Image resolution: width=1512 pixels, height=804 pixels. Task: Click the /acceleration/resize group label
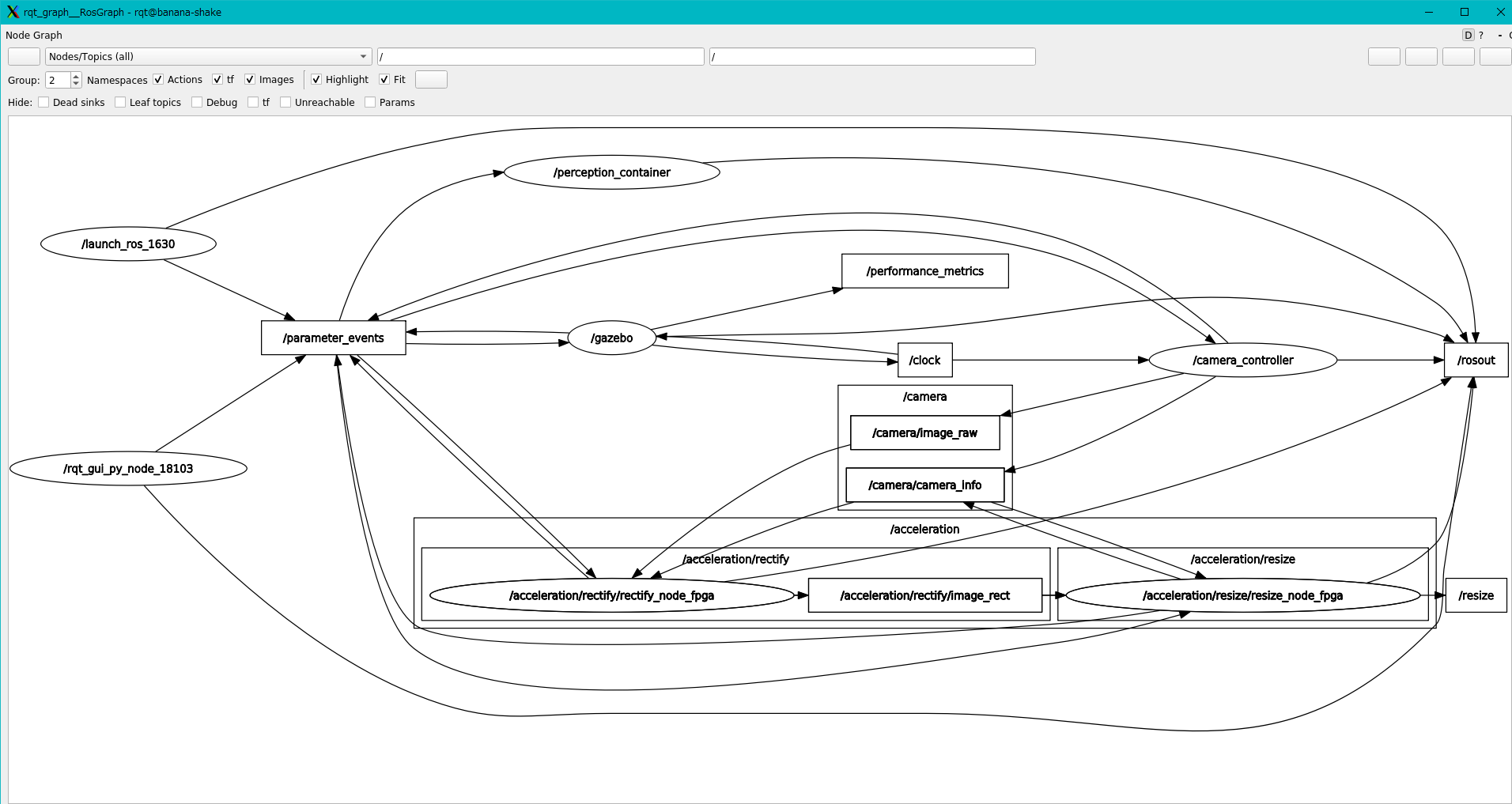1243,559
